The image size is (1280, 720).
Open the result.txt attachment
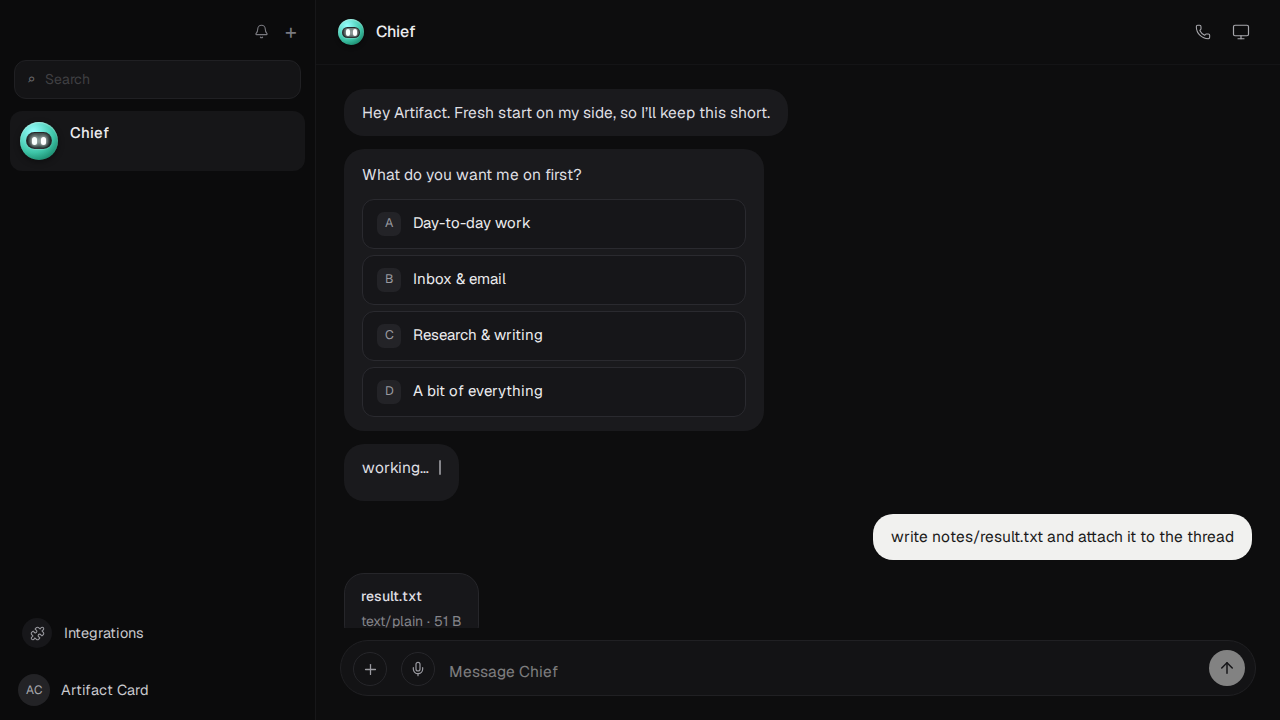point(411,601)
